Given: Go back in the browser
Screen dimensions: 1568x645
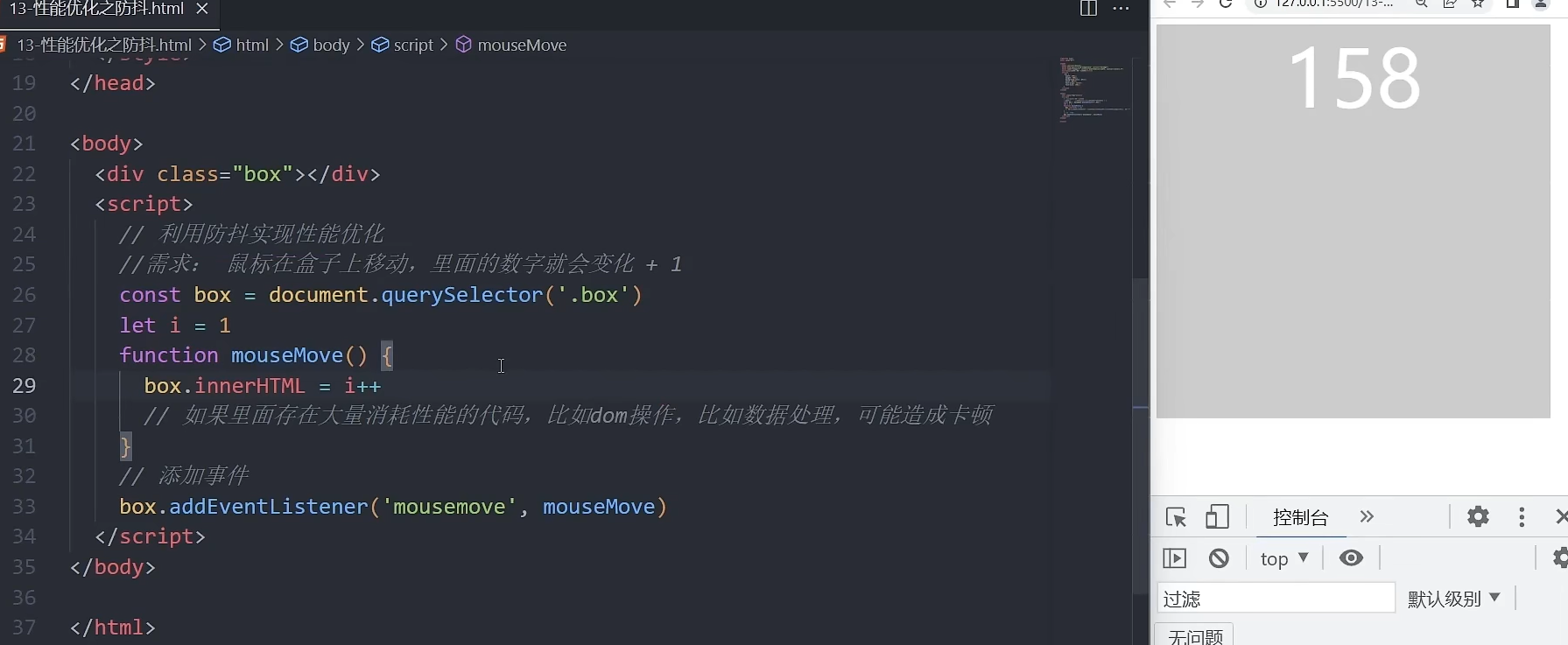Looking at the screenshot, I should 1170,4.
